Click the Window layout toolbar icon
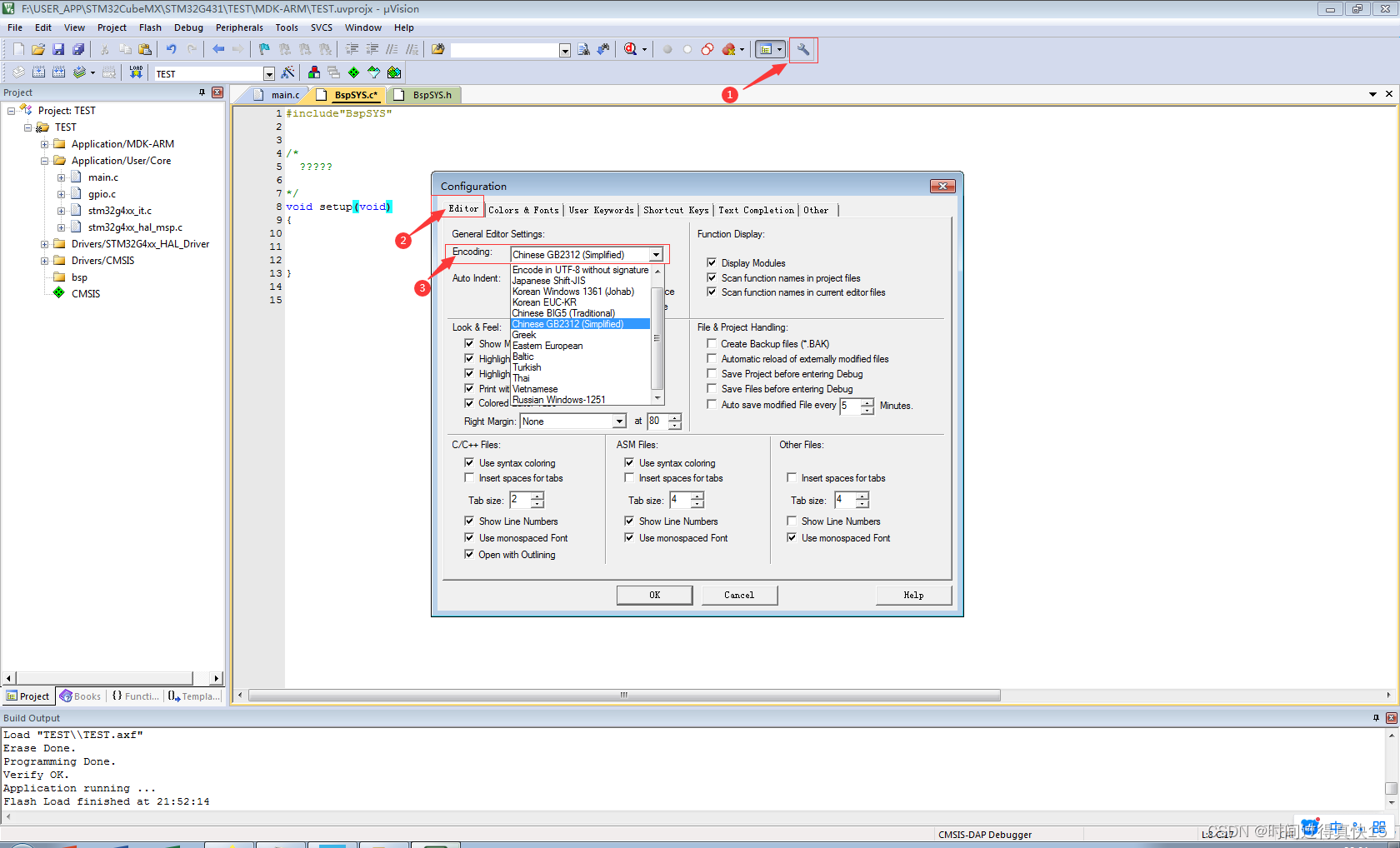1400x848 pixels. 766,49
